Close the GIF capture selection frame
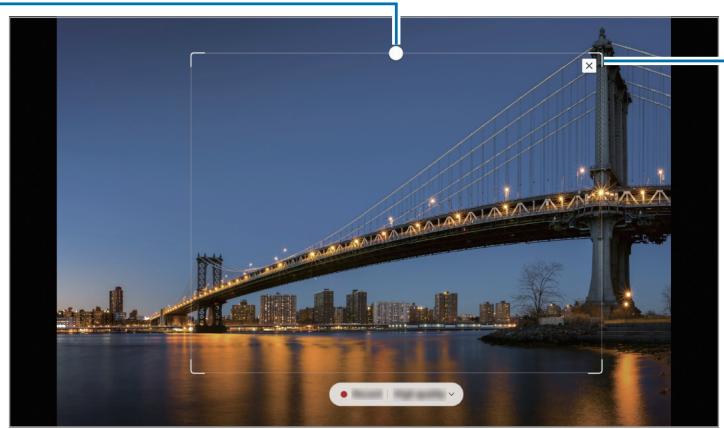 (589, 66)
